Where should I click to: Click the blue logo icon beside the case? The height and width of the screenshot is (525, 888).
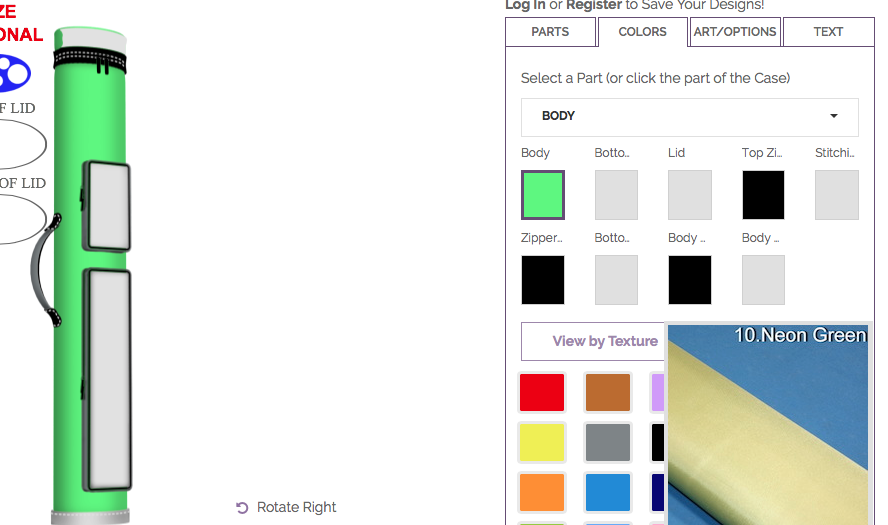click(x=15, y=74)
